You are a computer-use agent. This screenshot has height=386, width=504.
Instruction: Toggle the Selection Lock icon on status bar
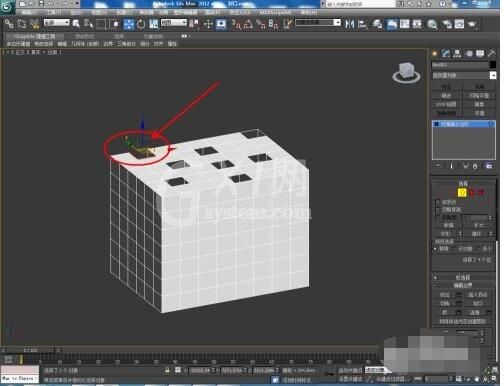tap(167, 370)
